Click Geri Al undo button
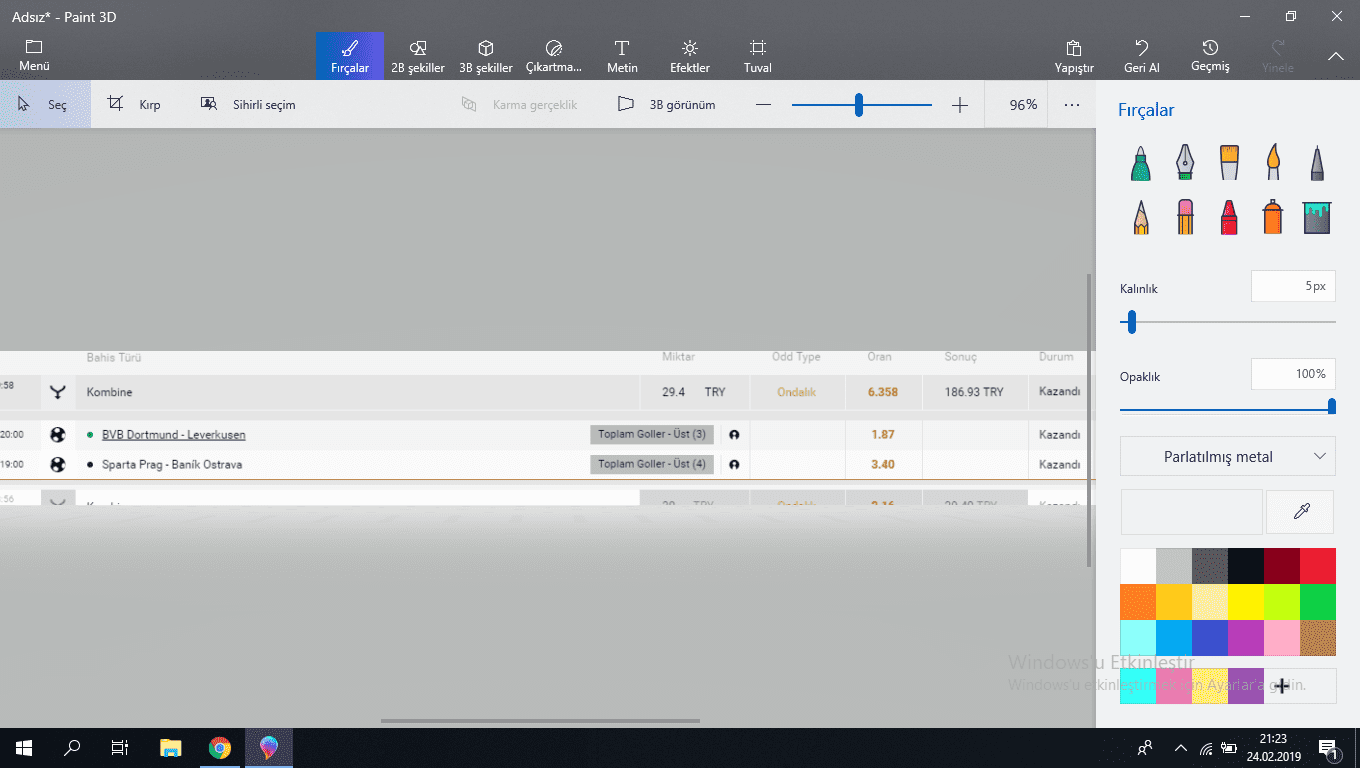The image size is (1360, 768). [x=1142, y=56]
